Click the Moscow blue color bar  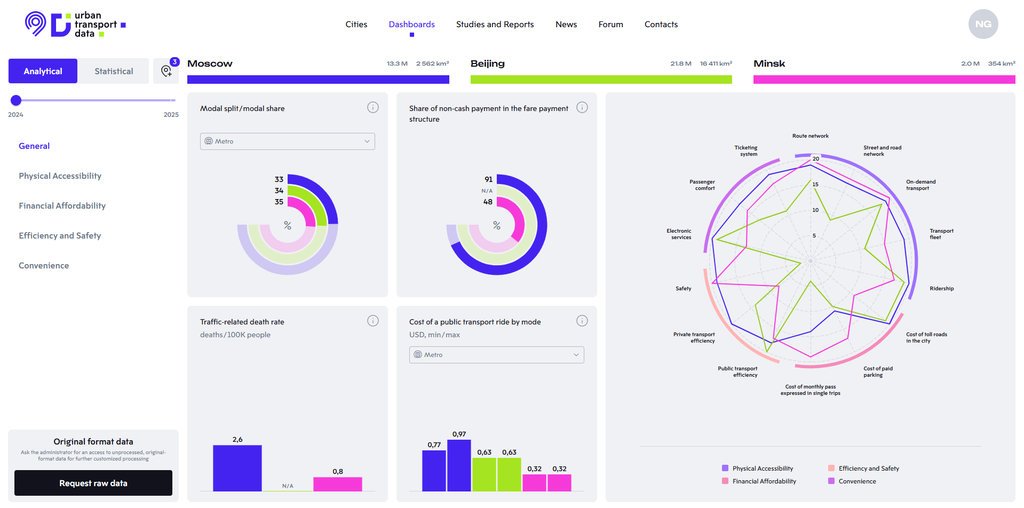point(318,79)
